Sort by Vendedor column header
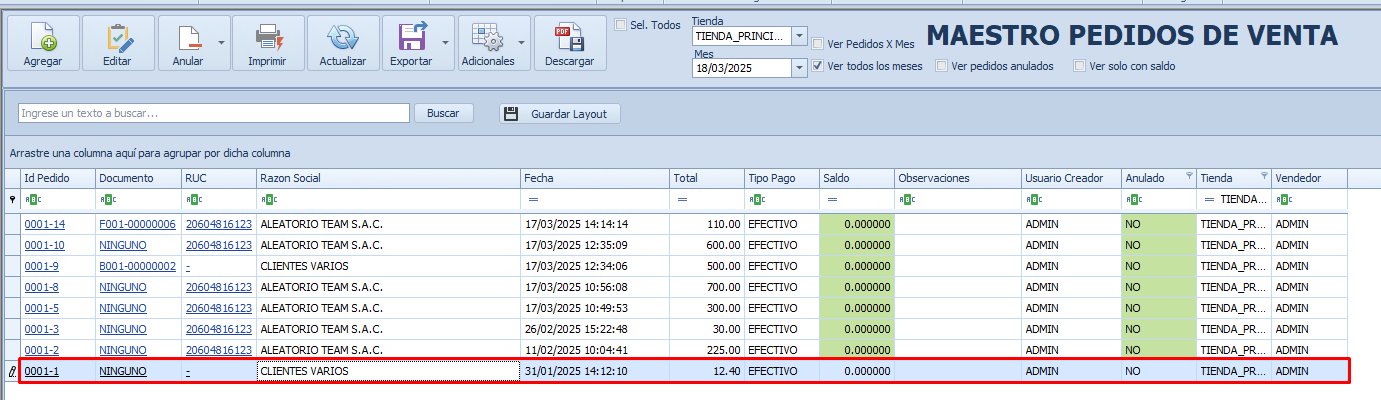This screenshot has height=400, width=1381. point(1309,178)
